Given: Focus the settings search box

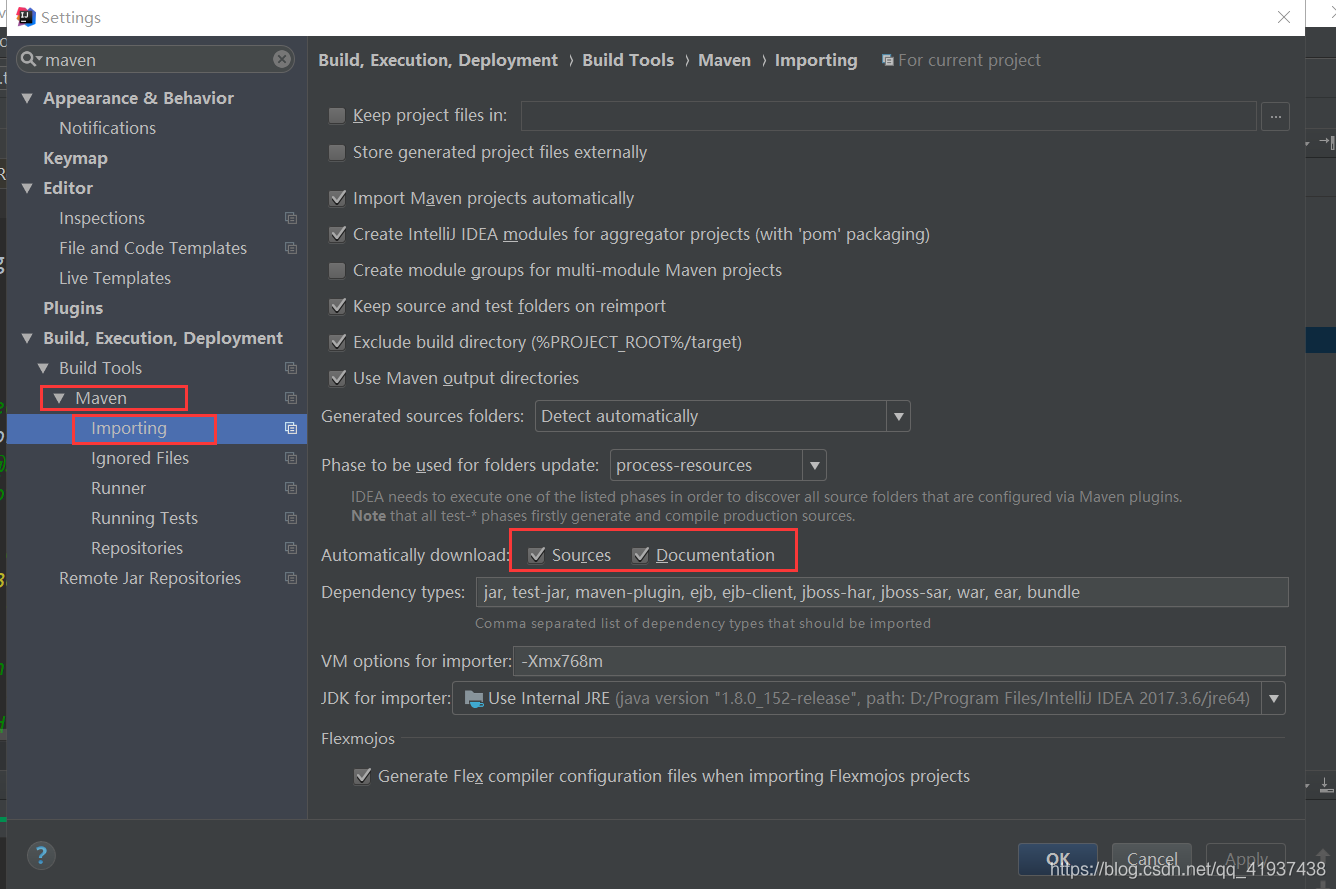Looking at the screenshot, I should coord(156,60).
